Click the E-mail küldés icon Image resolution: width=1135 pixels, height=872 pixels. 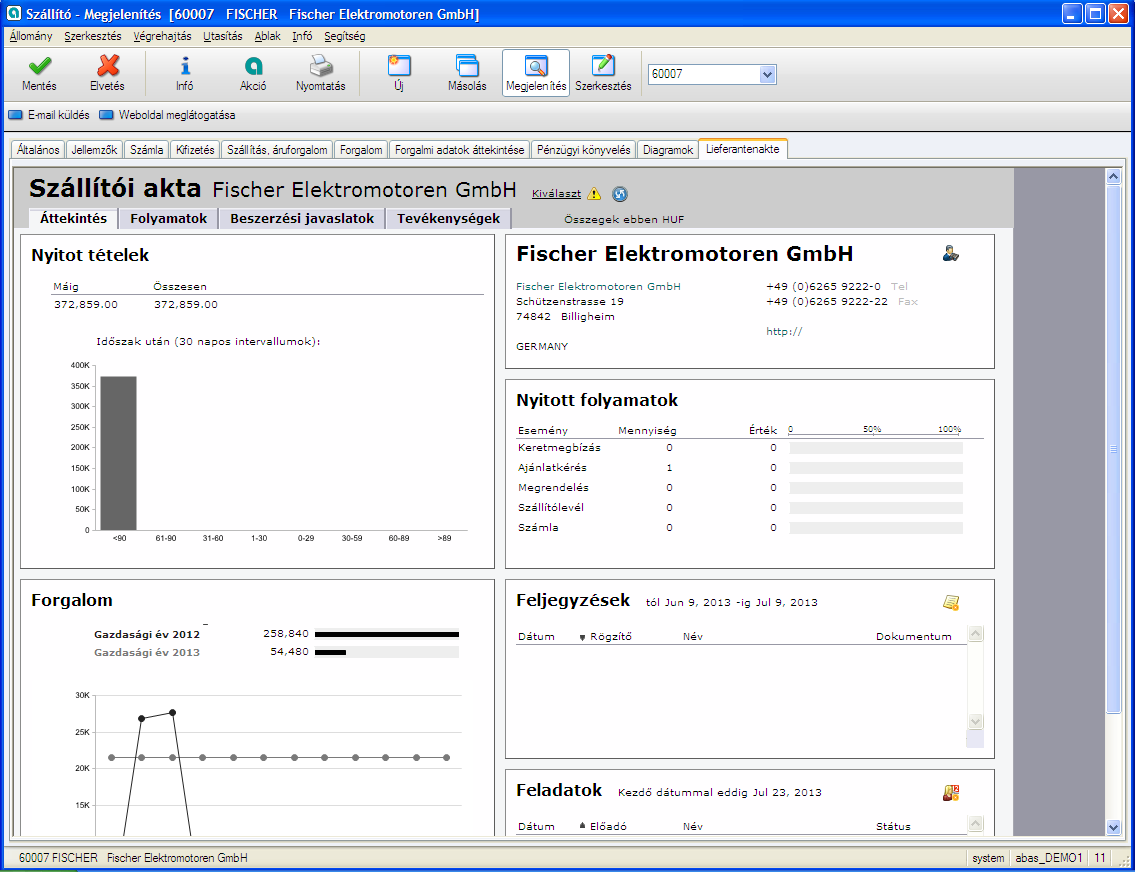tap(15, 115)
